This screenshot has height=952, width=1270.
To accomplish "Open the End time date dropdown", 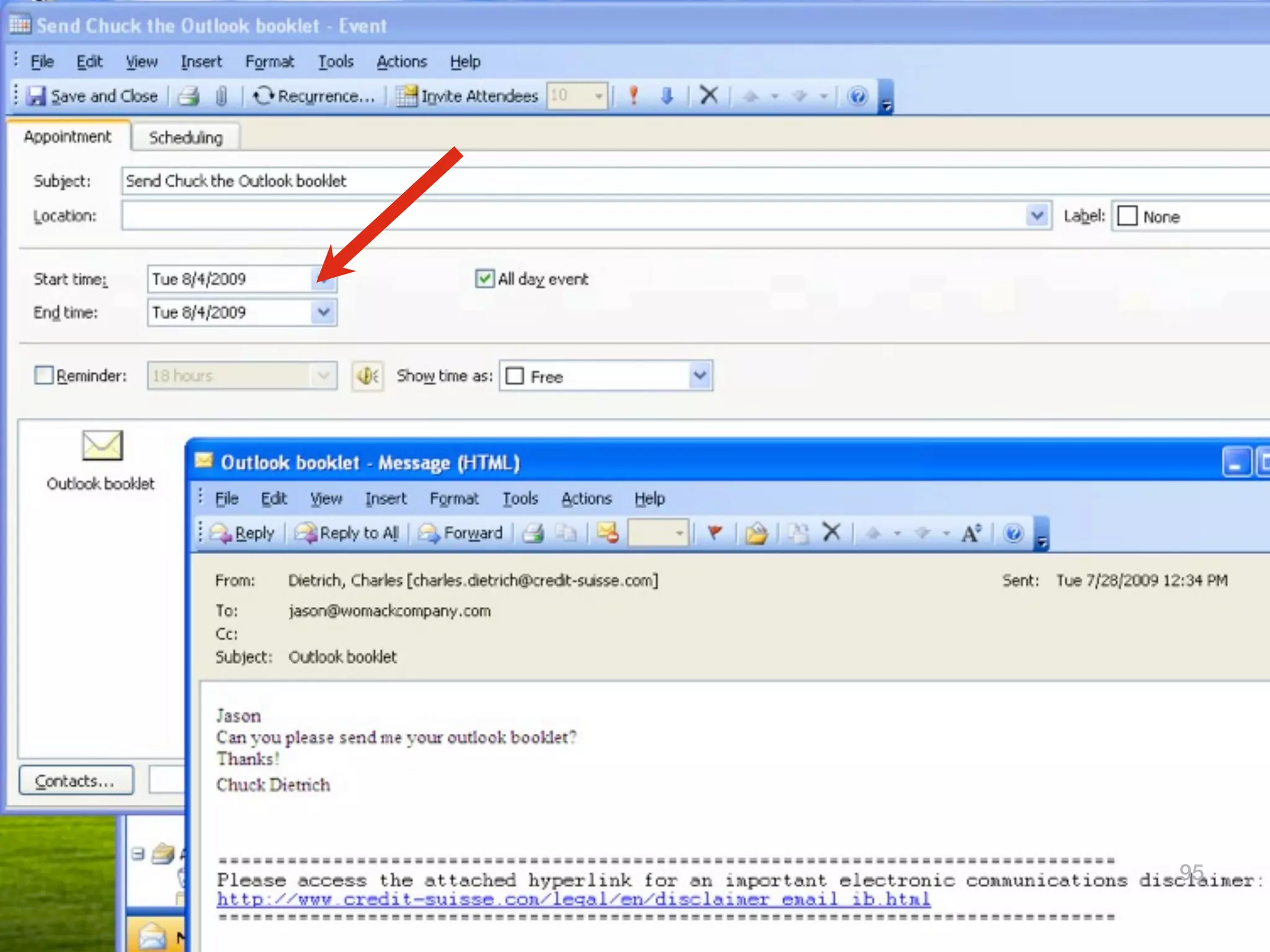I will pos(324,312).
